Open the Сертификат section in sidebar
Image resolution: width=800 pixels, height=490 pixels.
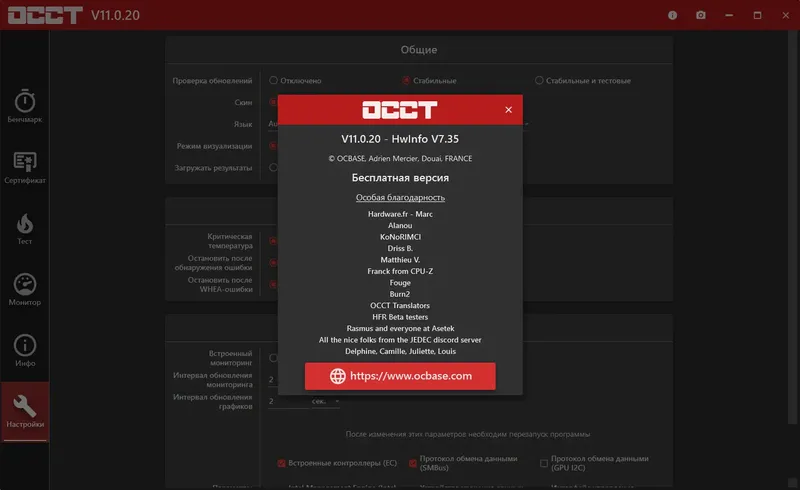[24, 168]
